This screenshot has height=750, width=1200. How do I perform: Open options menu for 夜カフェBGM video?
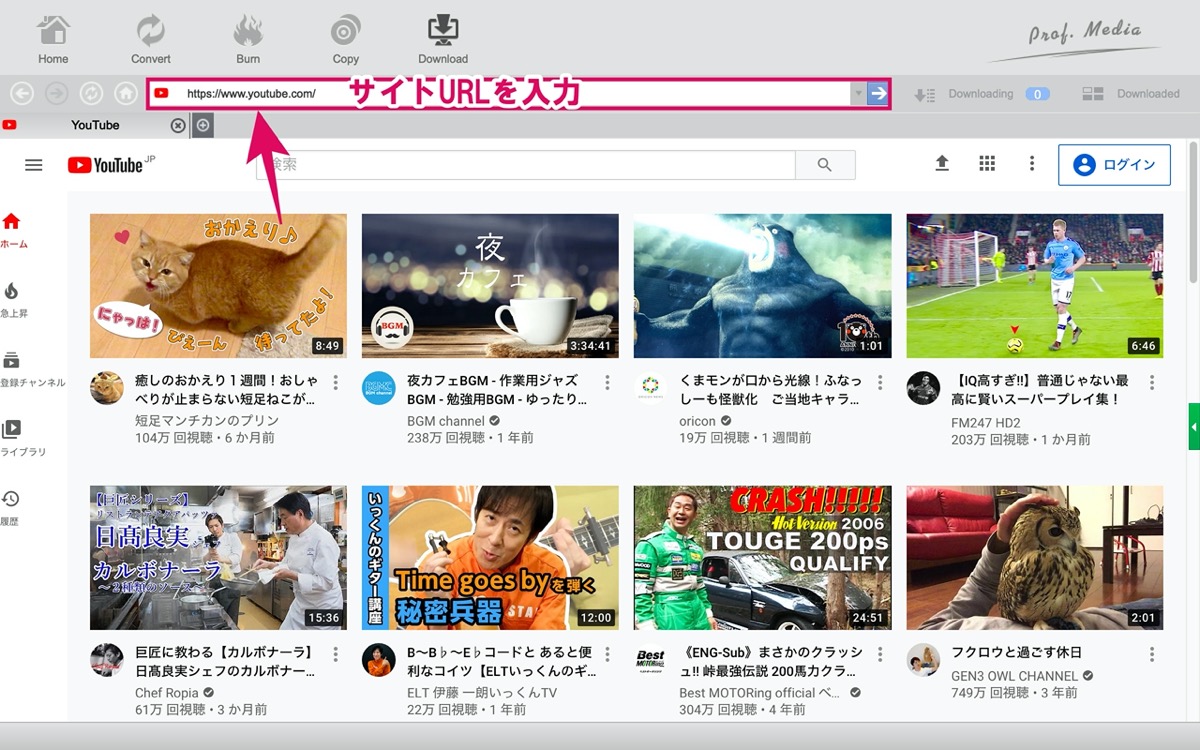[607, 383]
